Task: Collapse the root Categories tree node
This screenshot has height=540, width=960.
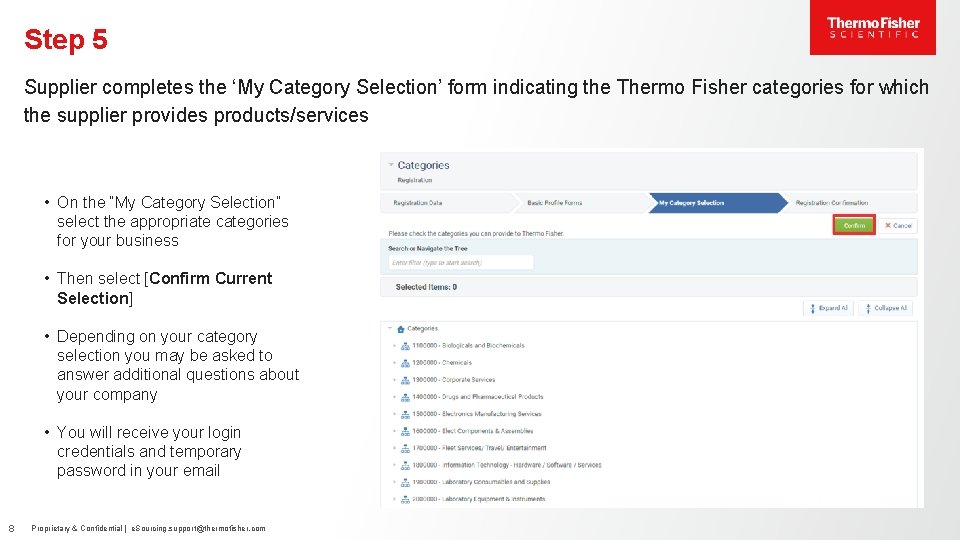Action: tap(389, 328)
